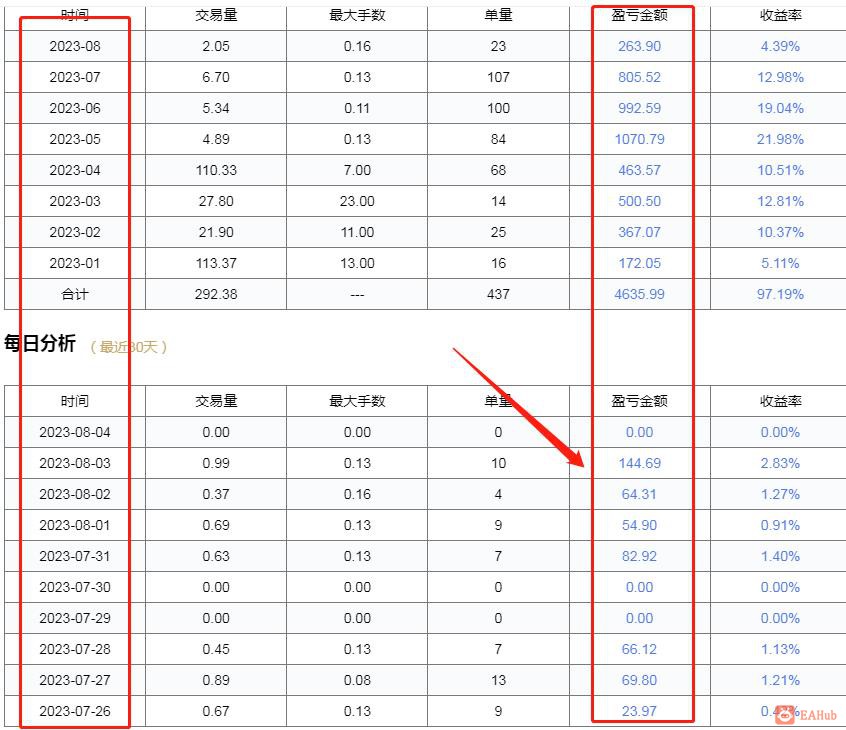Open the 992.59 profit link for 2023-06
The height and width of the screenshot is (730, 846).
click(x=638, y=108)
